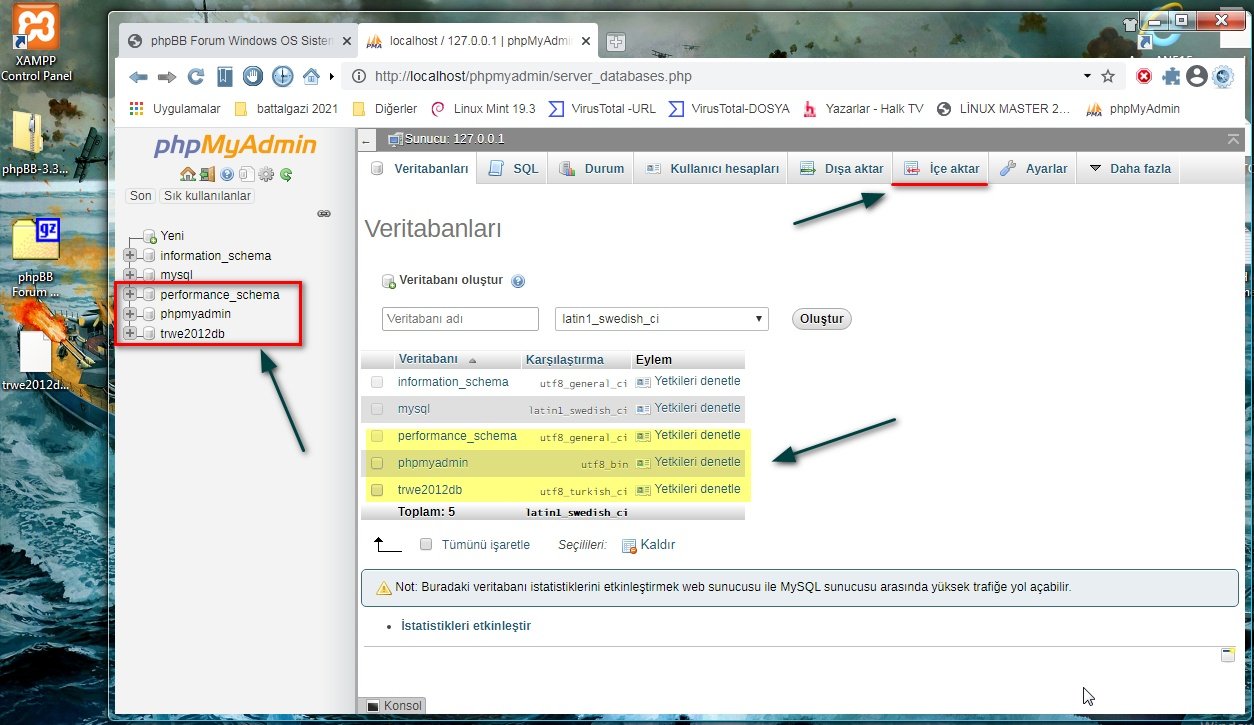Open the latin1_swedish_ci collation dropdown
The width and height of the screenshot is (1254, 725).
point(661,319)
